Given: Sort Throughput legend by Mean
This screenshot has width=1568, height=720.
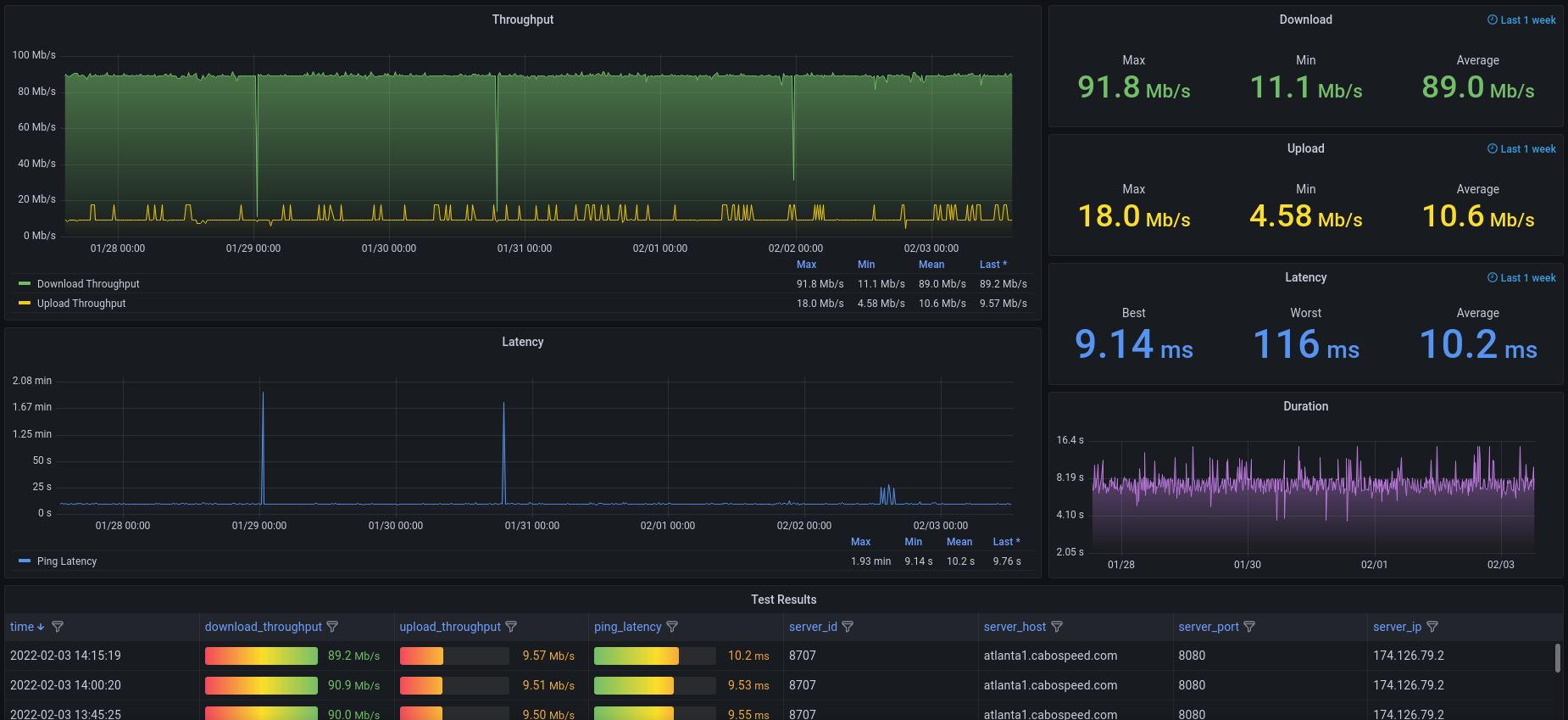Looking at the screenshot, I should pyautogui.click(x=931, y=265).
